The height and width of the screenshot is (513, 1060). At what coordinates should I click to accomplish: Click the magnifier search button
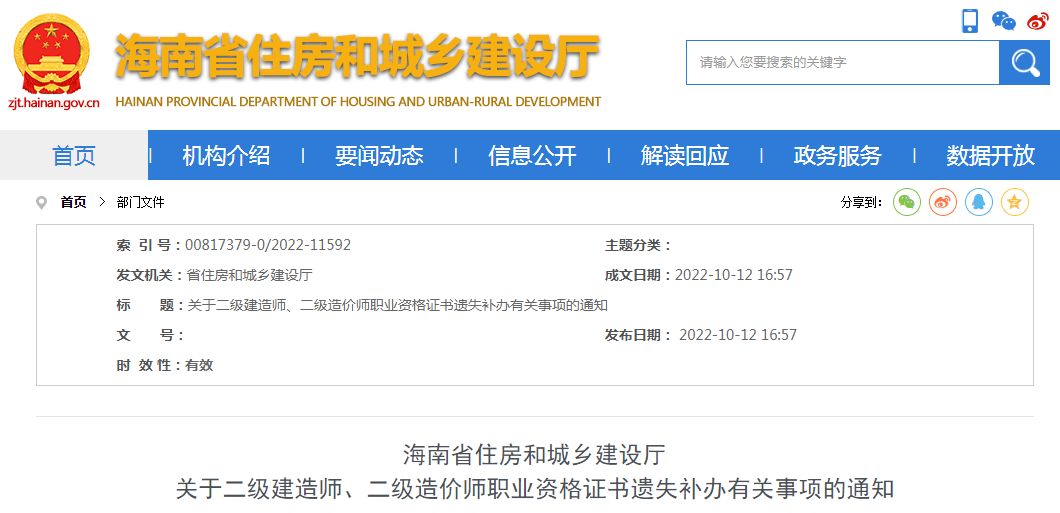click(x=1024, y=63)
